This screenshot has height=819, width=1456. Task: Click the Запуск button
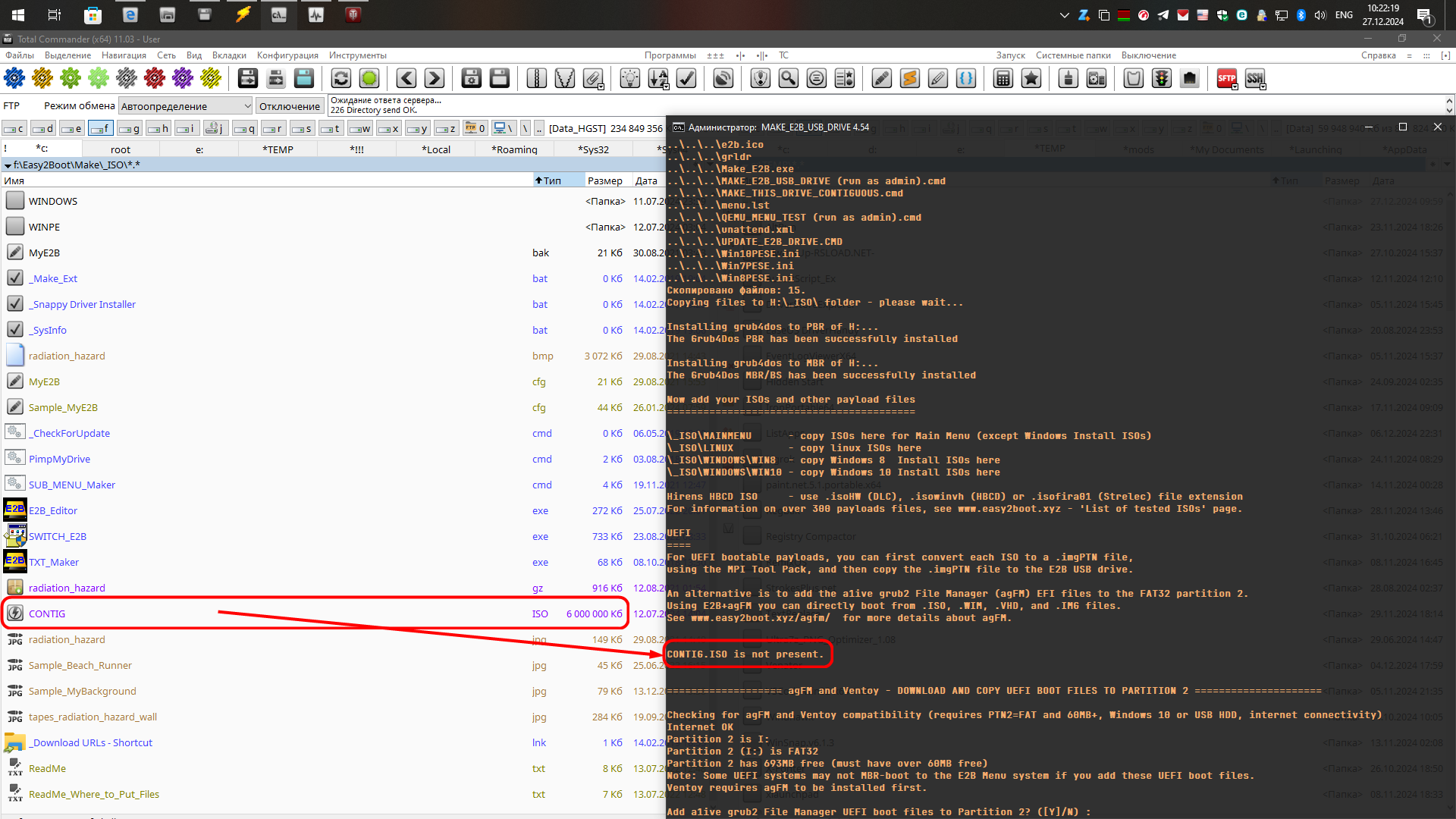1010,55
